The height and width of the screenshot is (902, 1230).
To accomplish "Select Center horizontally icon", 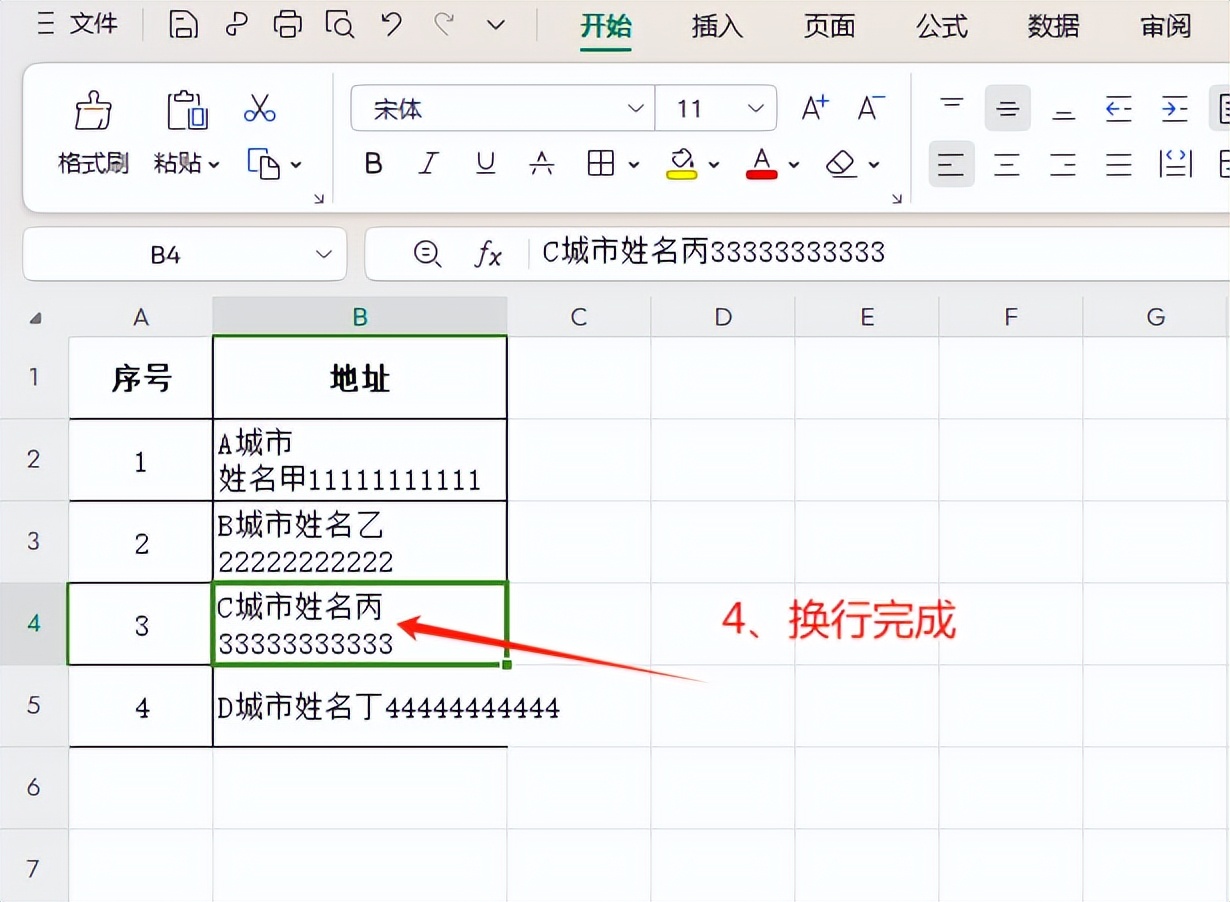I will [1008, 164].
